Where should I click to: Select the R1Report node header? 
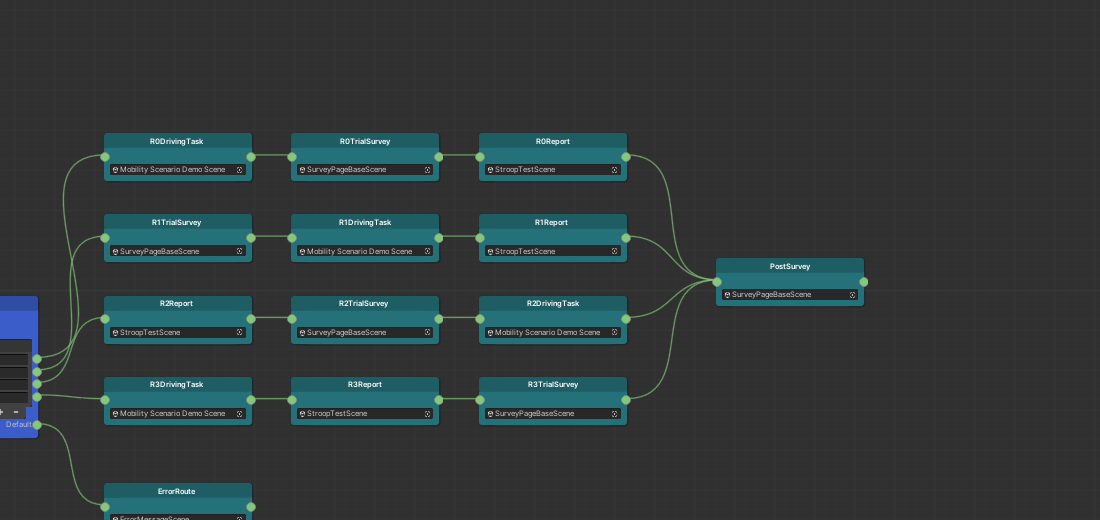click(553, 222)
